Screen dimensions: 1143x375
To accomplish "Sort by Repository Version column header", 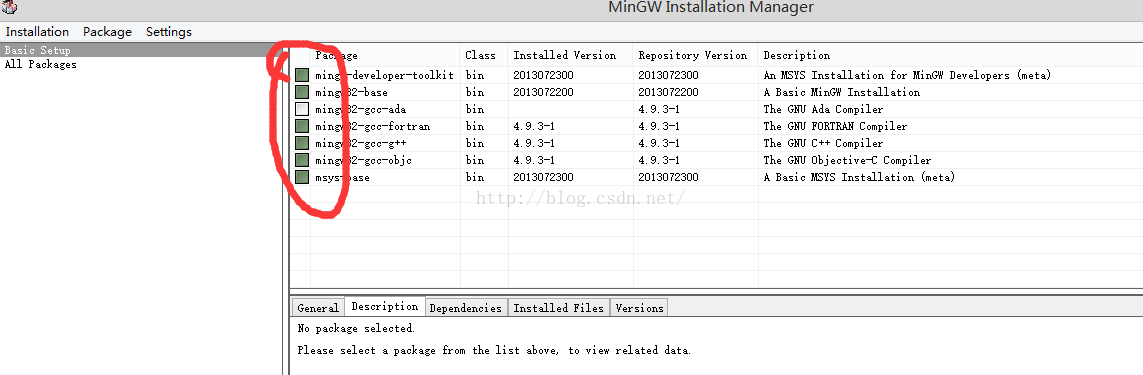I will [695, 55].
